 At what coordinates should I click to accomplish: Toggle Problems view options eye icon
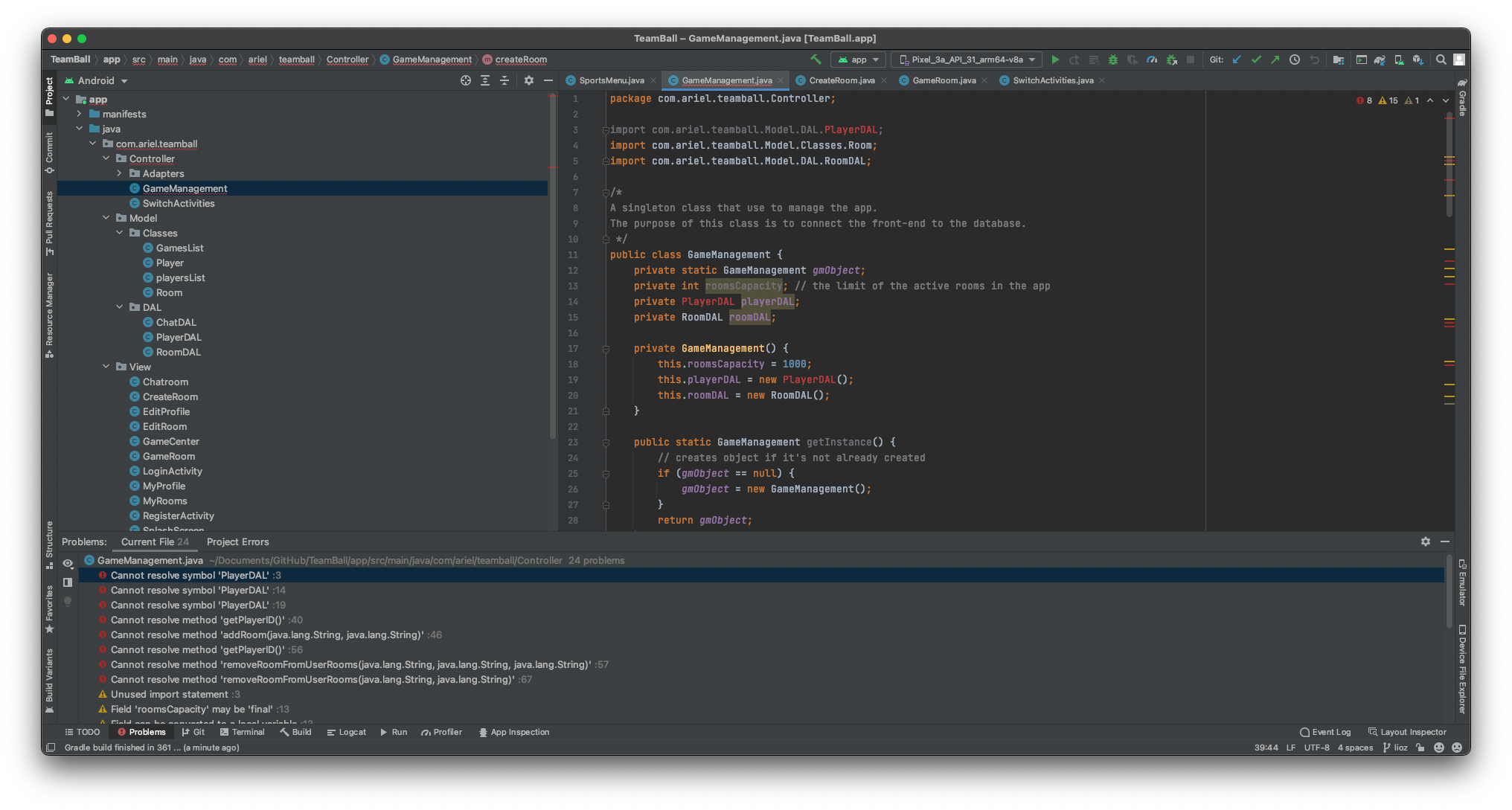[x=68, y=563]
